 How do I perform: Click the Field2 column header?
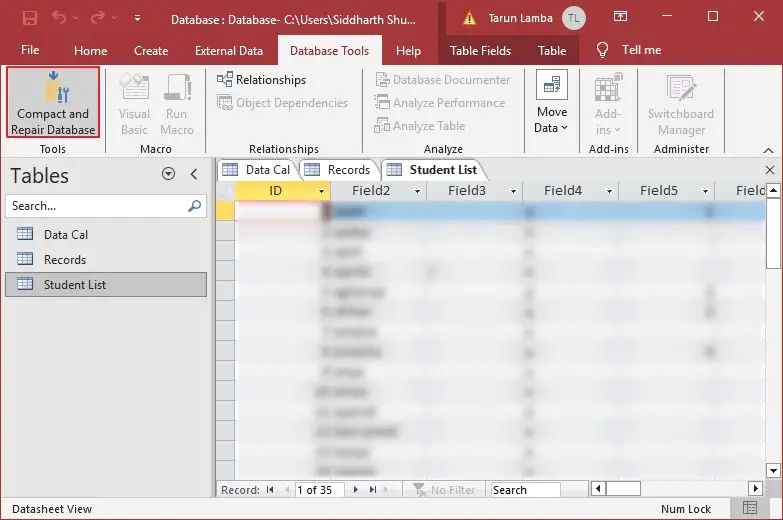(x=379, y=191)
